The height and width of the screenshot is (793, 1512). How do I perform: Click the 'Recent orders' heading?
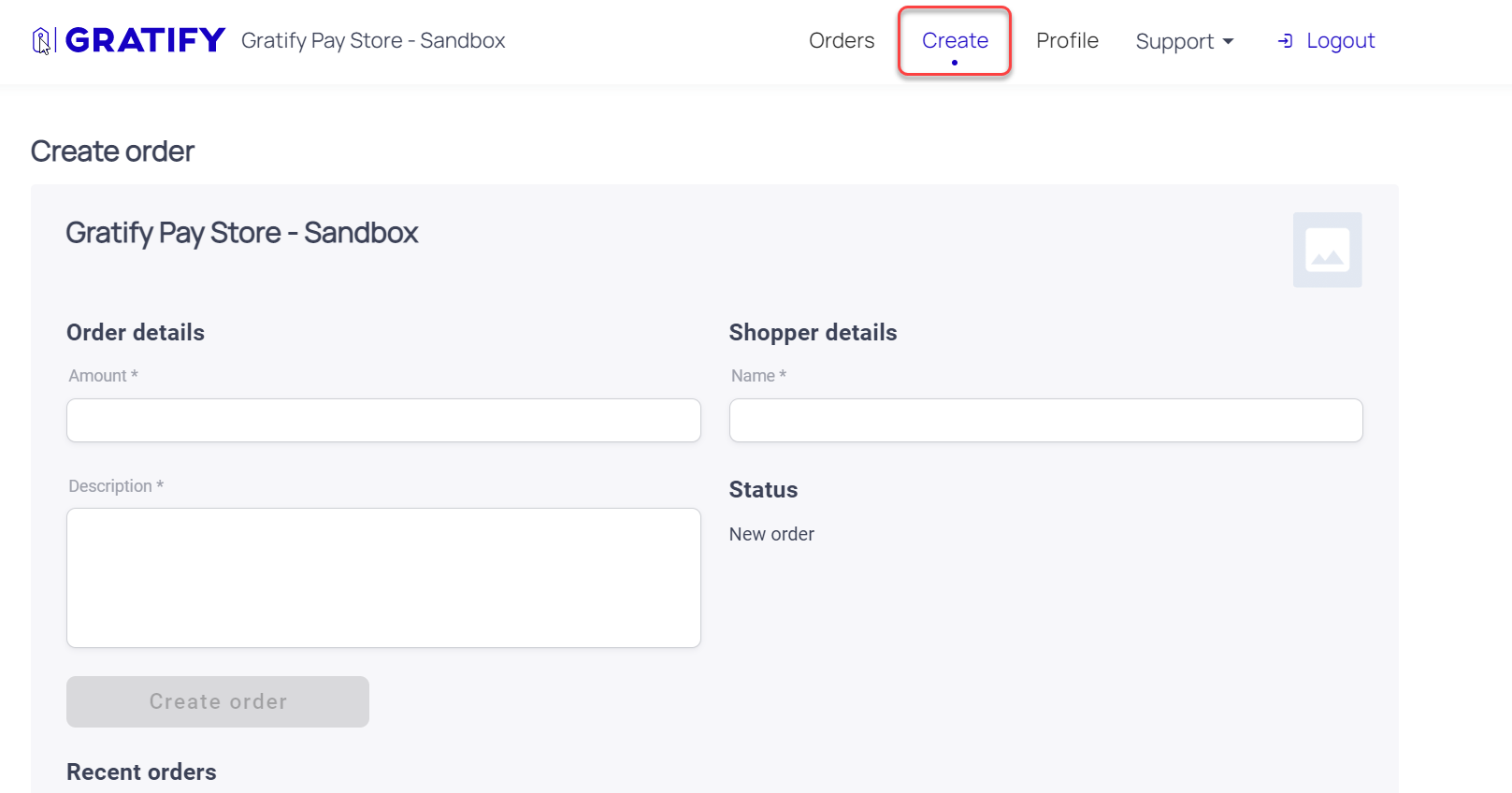coord(141,771)
